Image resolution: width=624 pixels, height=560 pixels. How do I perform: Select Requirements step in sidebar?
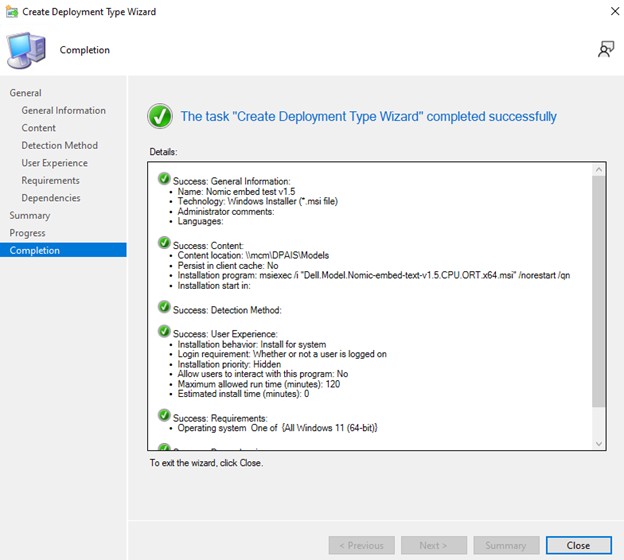pyautogui.click(x=51, y=180)
